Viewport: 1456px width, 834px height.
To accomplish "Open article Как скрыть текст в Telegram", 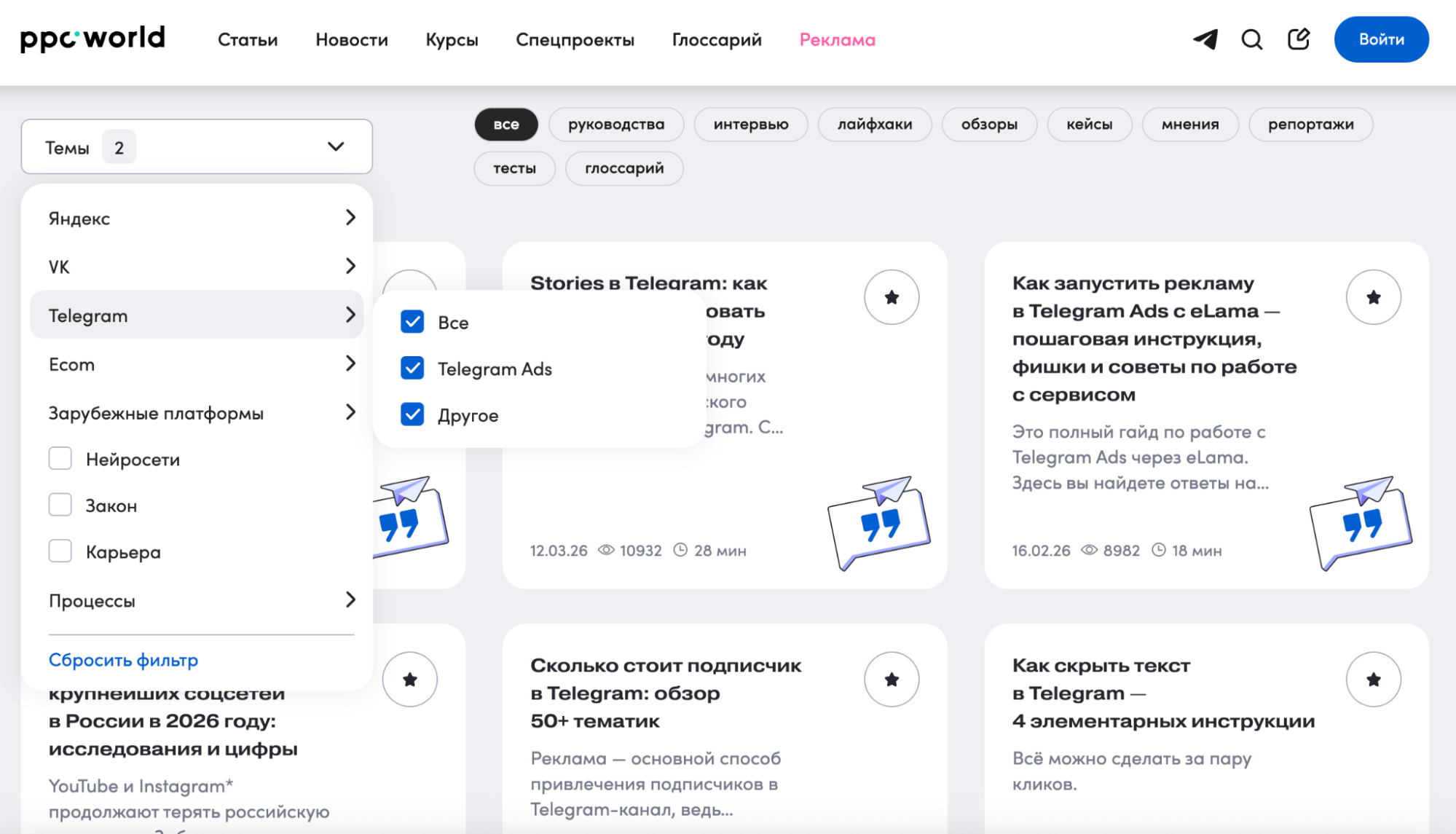I will [x=1163, y=693].
